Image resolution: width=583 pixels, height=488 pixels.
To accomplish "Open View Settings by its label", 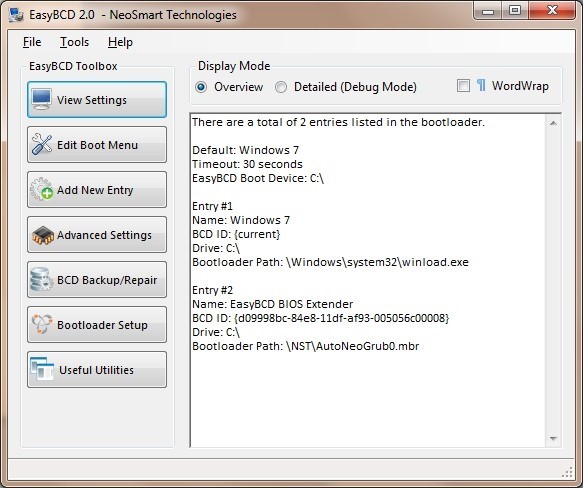I will tap(92, 100).
